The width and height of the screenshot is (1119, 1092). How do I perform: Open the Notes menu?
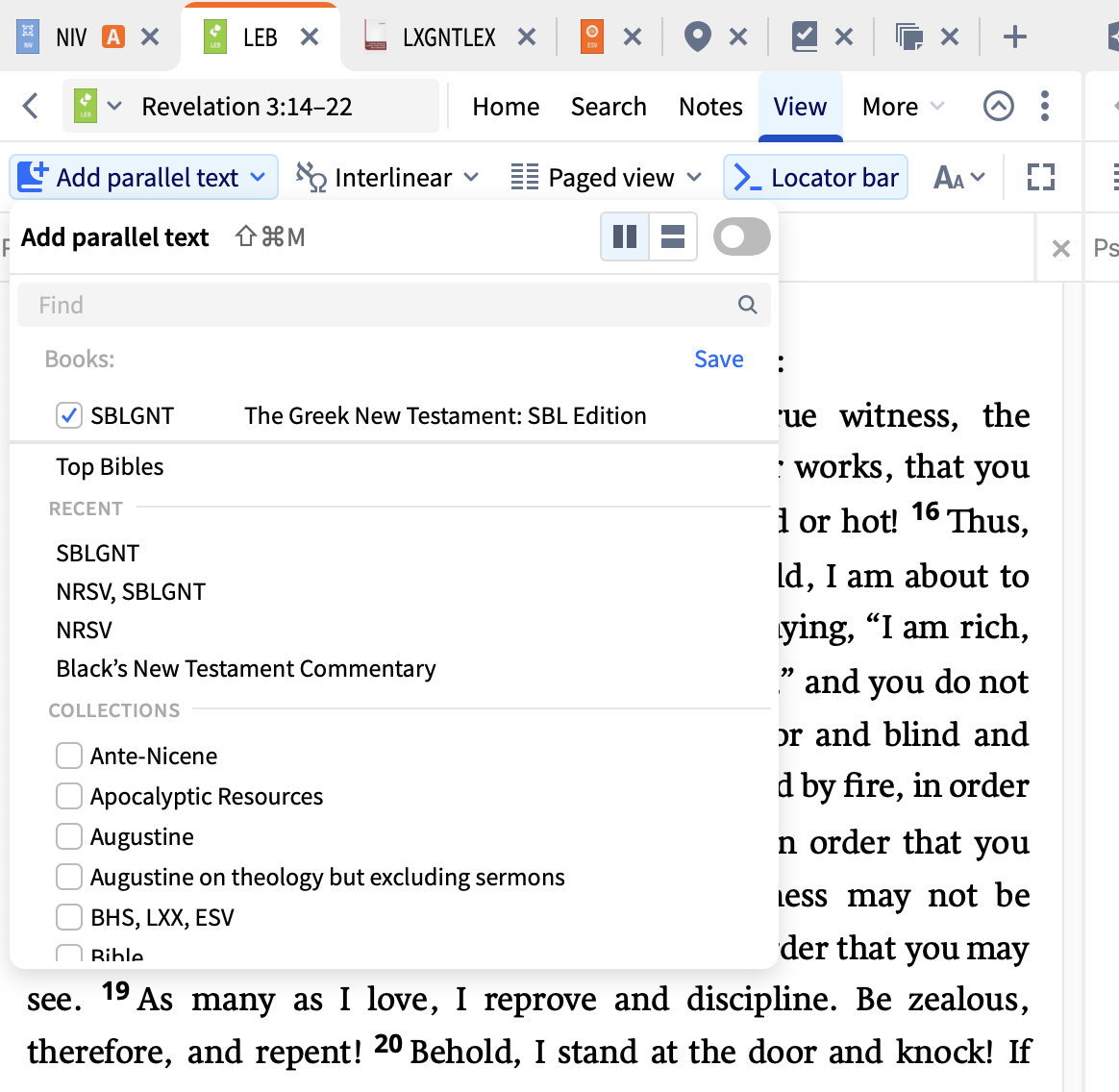[710, 107]
